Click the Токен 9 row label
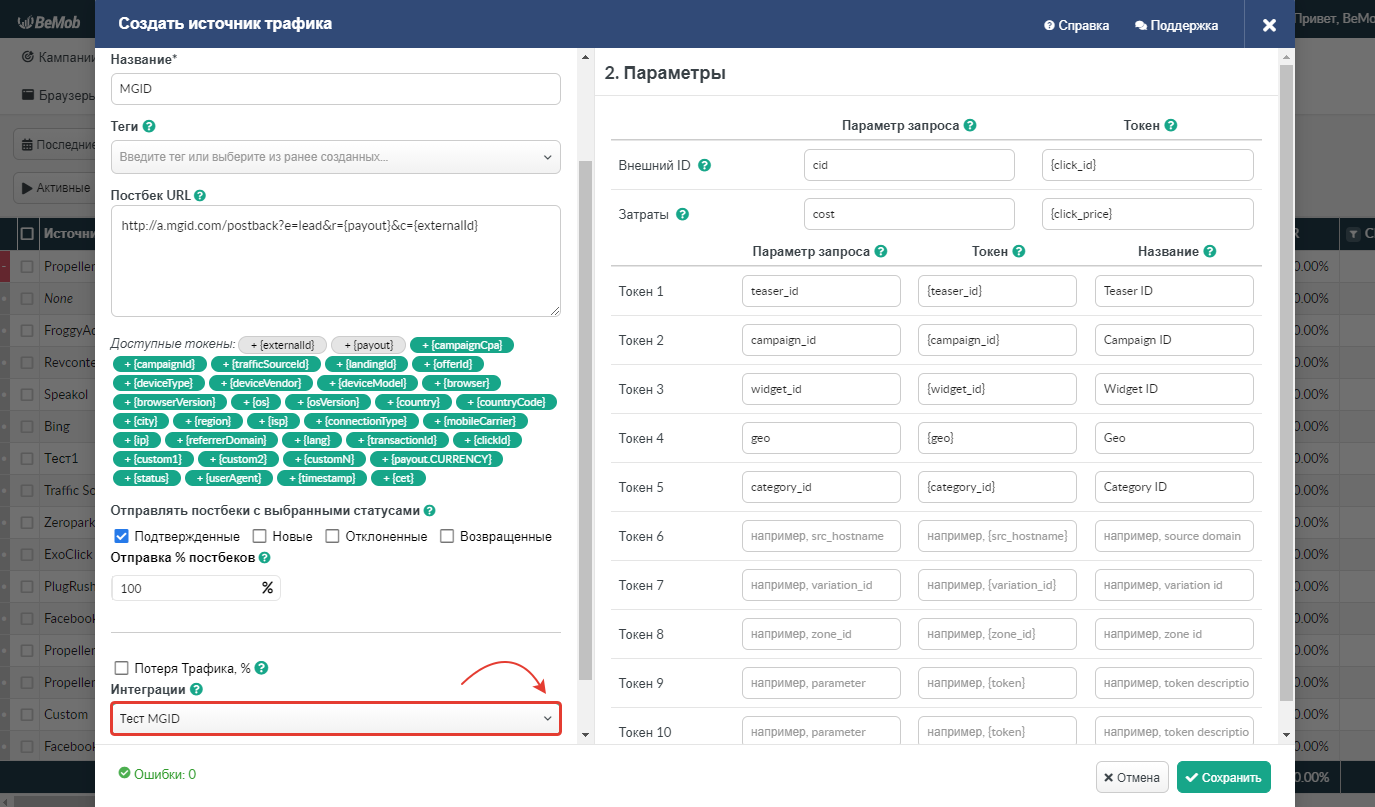Screen dimensions: 1375x807 tap(641, 683)
